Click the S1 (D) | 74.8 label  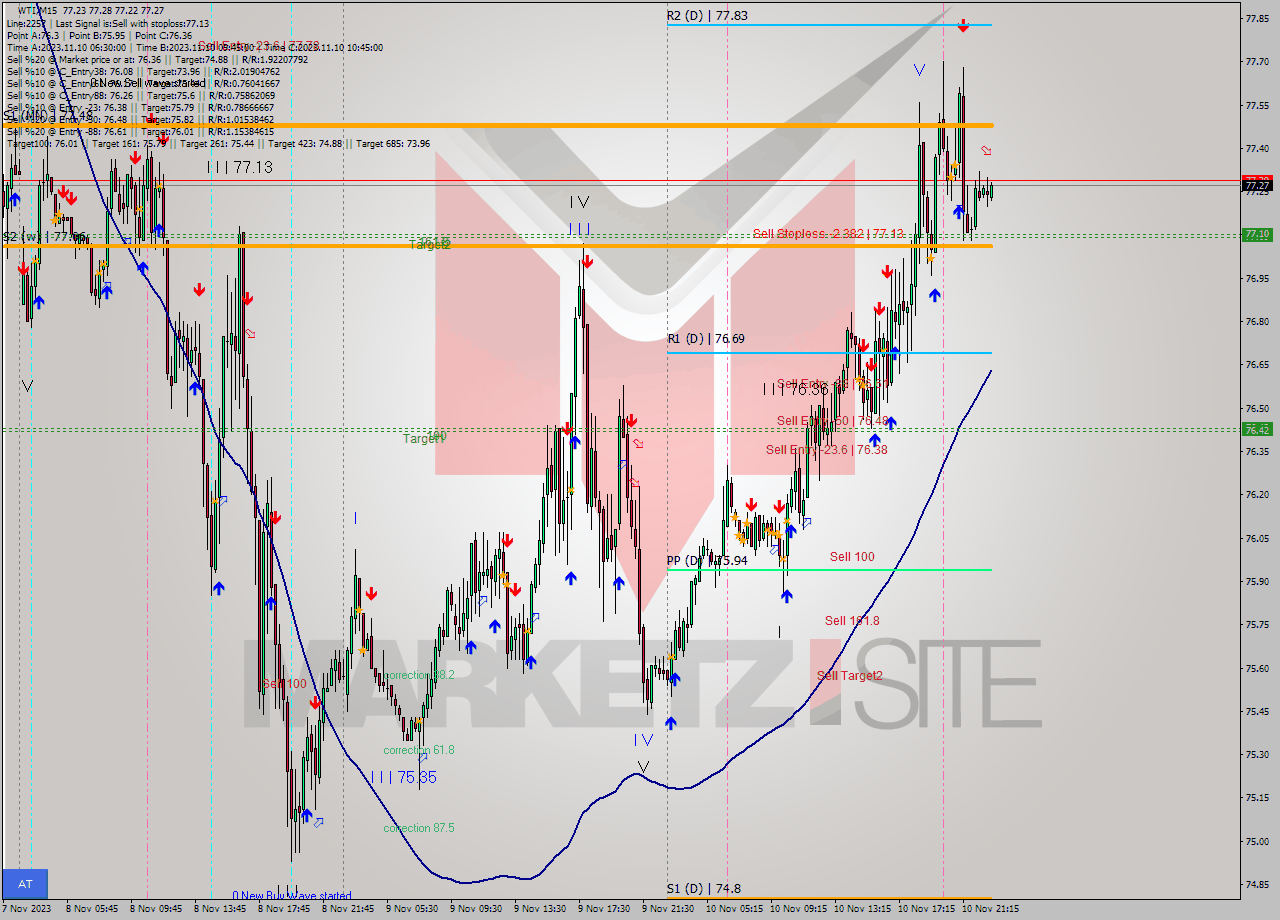tap(704, 889)
